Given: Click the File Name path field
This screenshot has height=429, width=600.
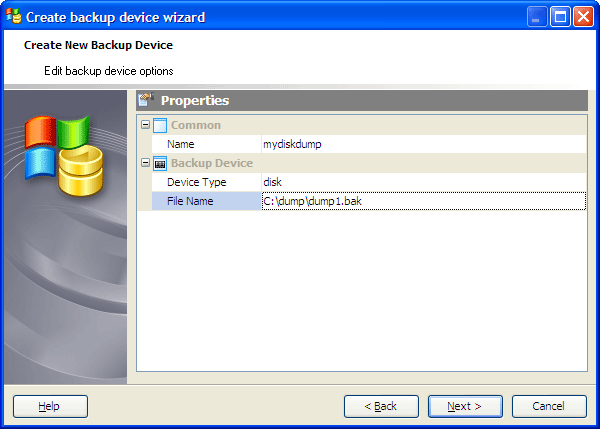Looking at the screenshot, I should [x=420, y=201].
